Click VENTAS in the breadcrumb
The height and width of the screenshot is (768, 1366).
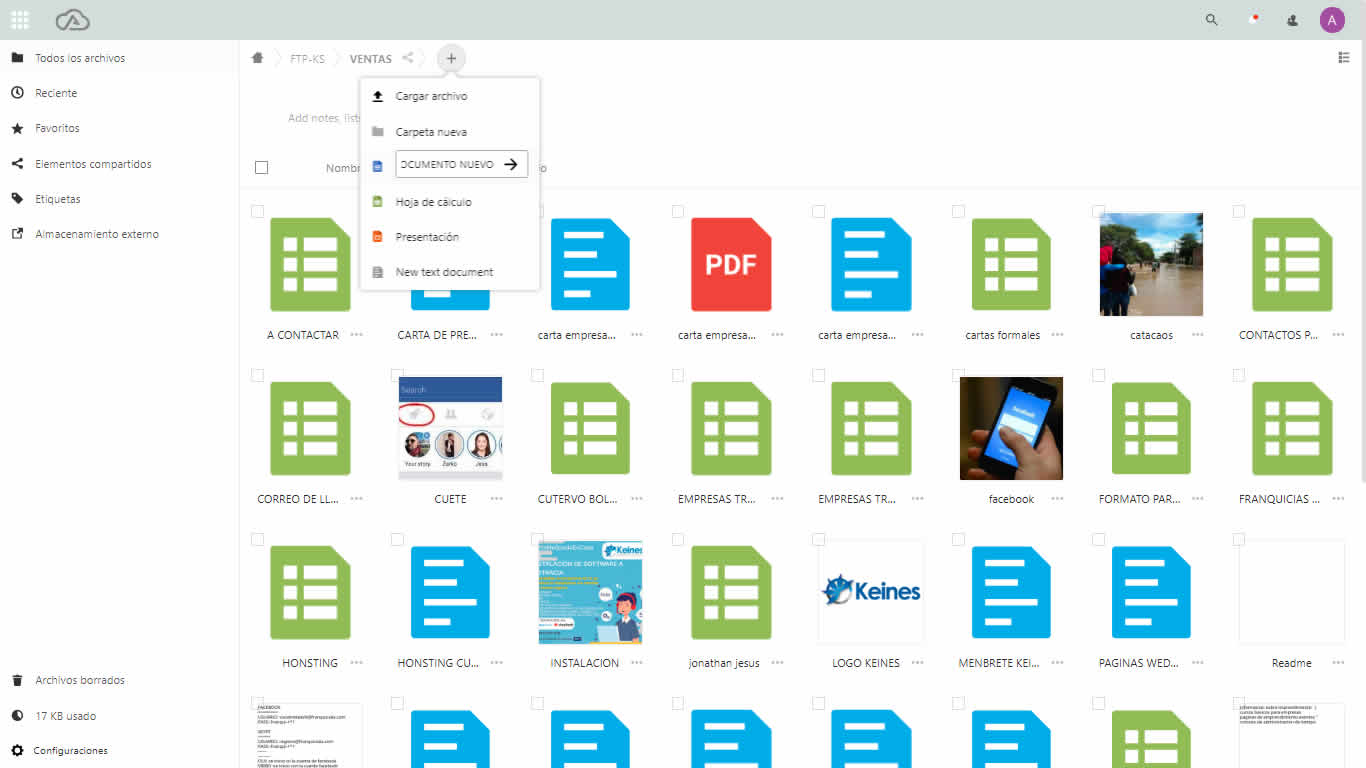pyautogui.click(x=370, y=59)
